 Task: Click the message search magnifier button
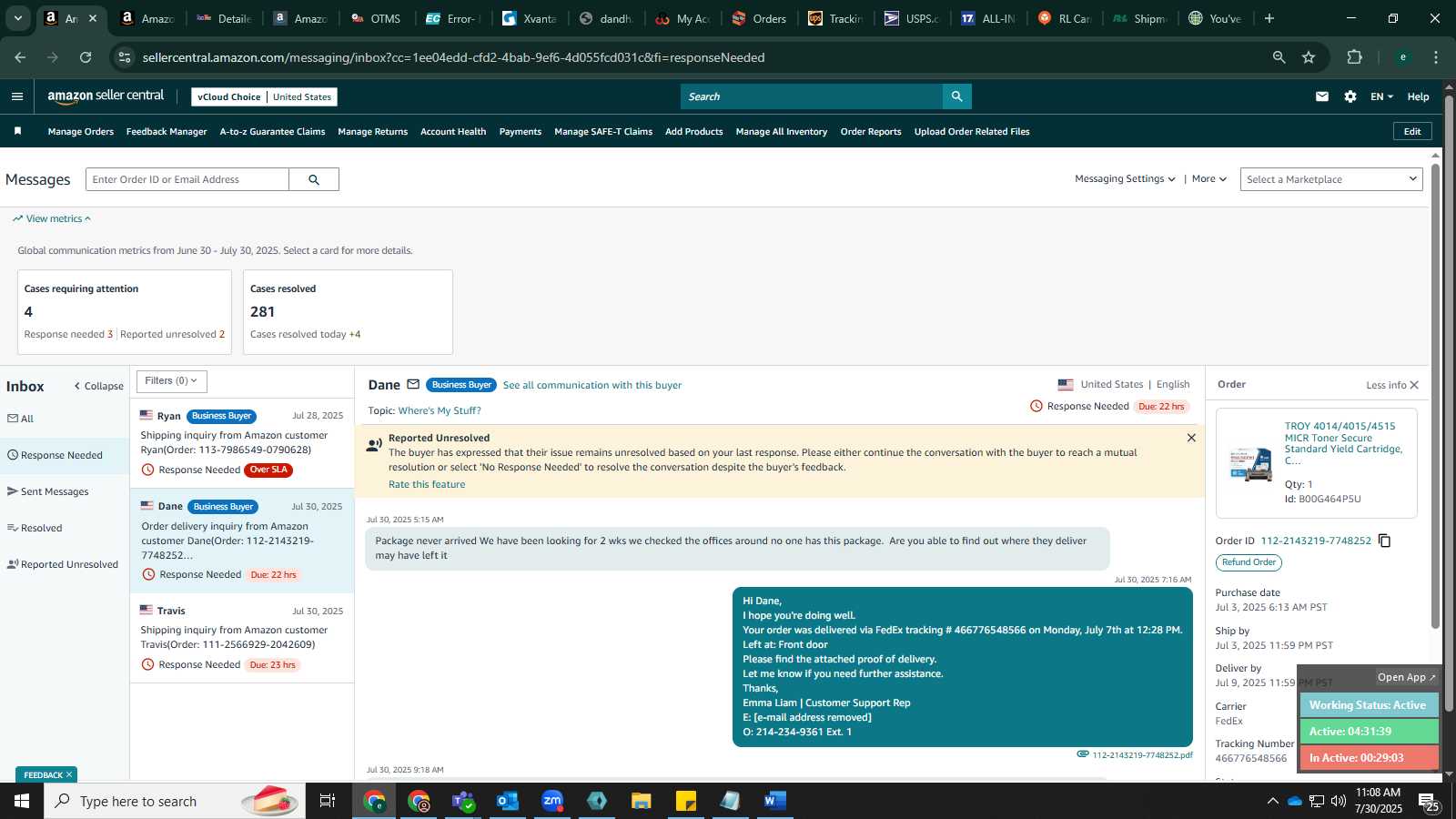(x=314, y=179)
